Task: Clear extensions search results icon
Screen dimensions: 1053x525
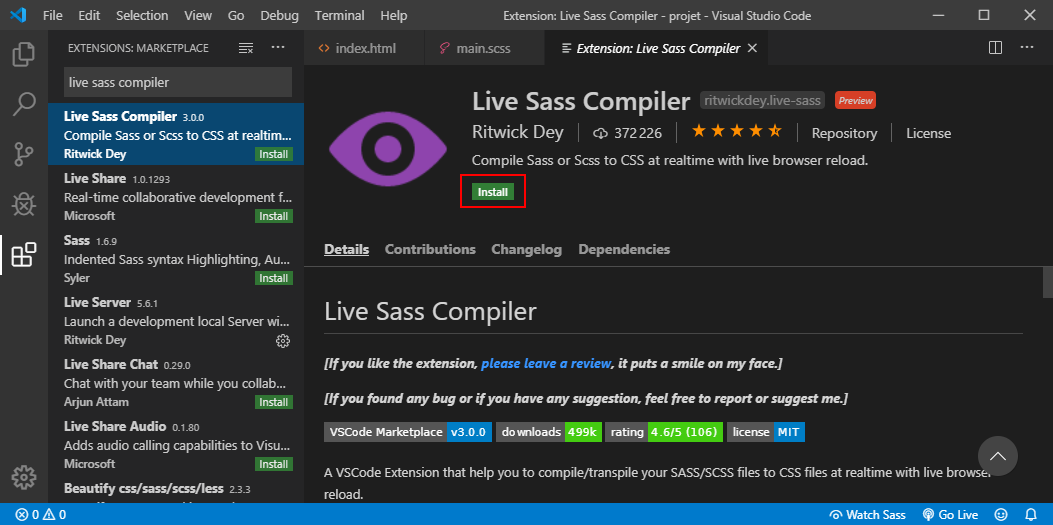Action: [x=246, y=48]
